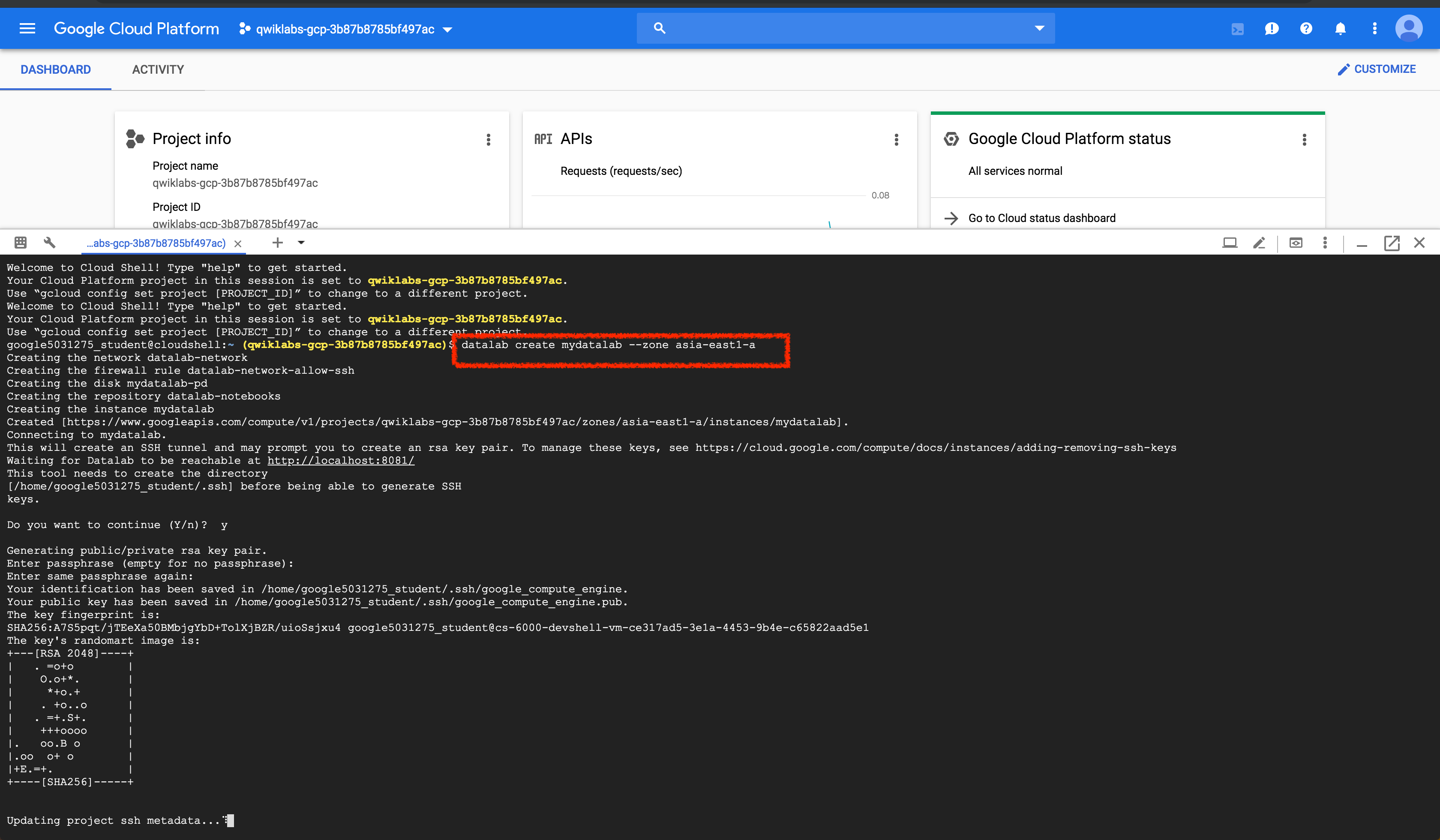
Task: Switch to the ACTIVITY tab
Action: (x=158, y=69)
